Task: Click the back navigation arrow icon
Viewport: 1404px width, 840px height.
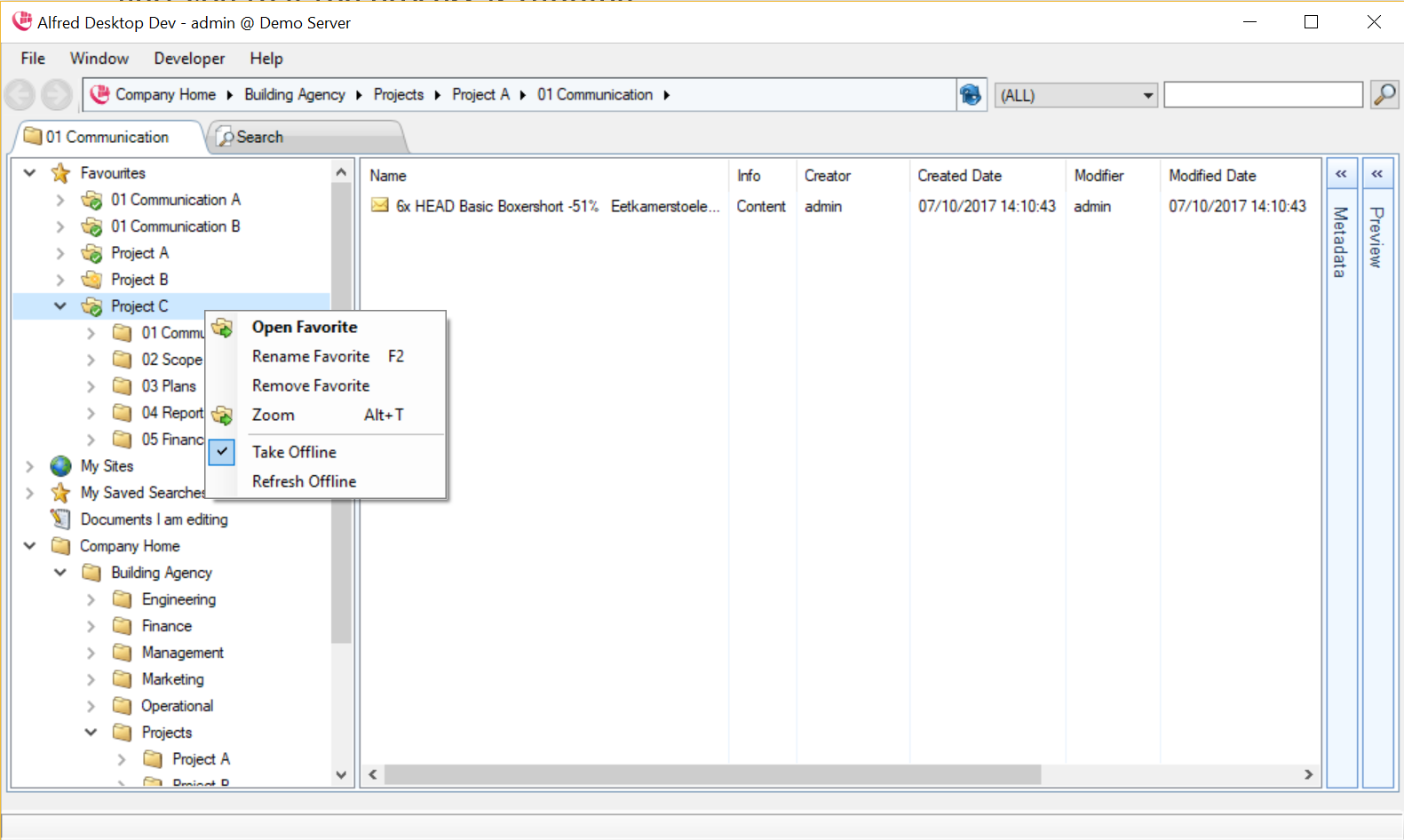Action: pyautogui.click(x=20, y=94)
